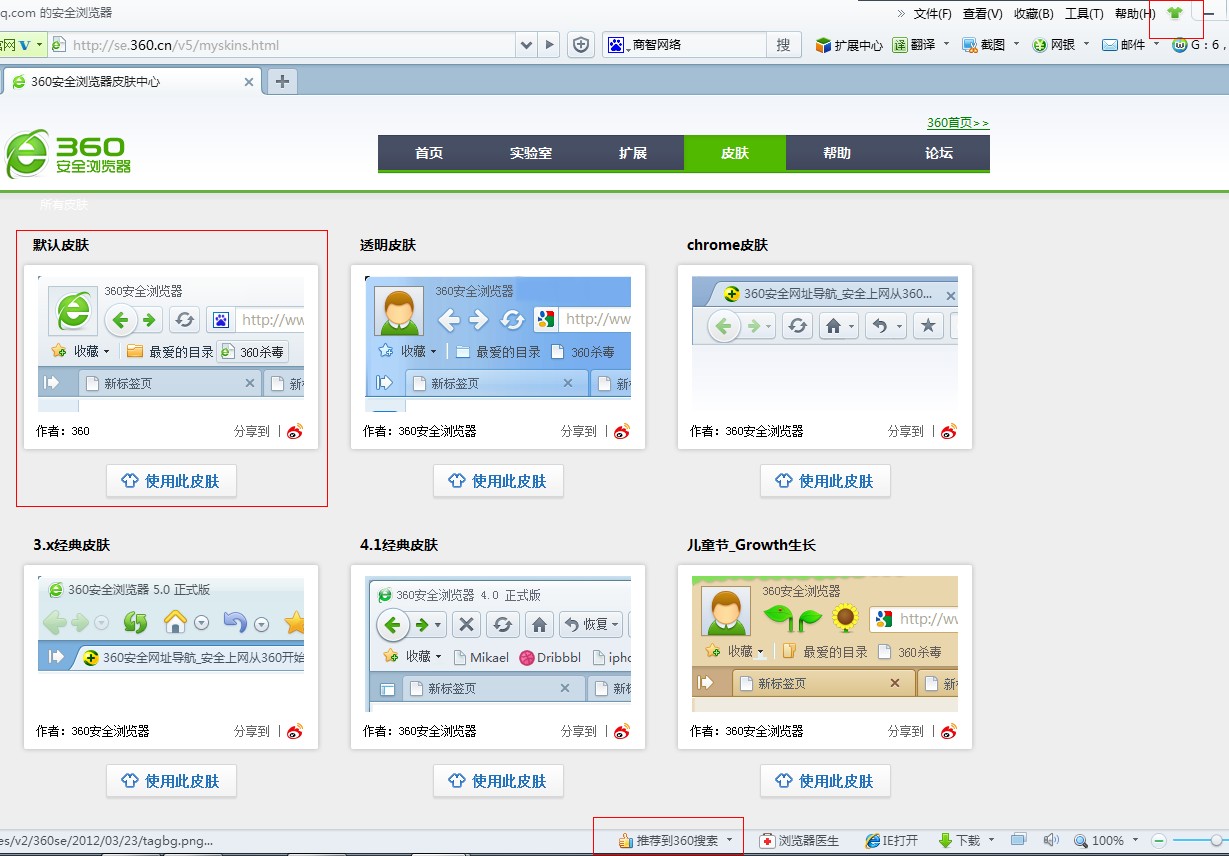Click the paw search engine icon
Image resolution: width=1229 pixels, height=856 pixels.
tap(615, 45)
